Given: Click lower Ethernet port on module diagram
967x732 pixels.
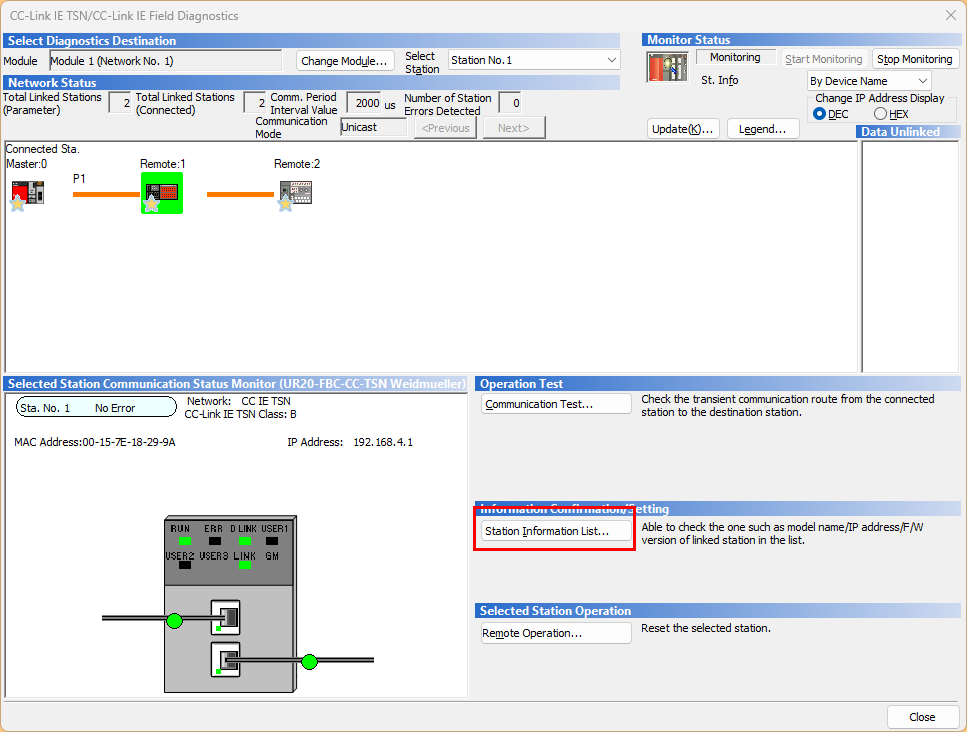Looking at the screenshot, I should point(226,659).
